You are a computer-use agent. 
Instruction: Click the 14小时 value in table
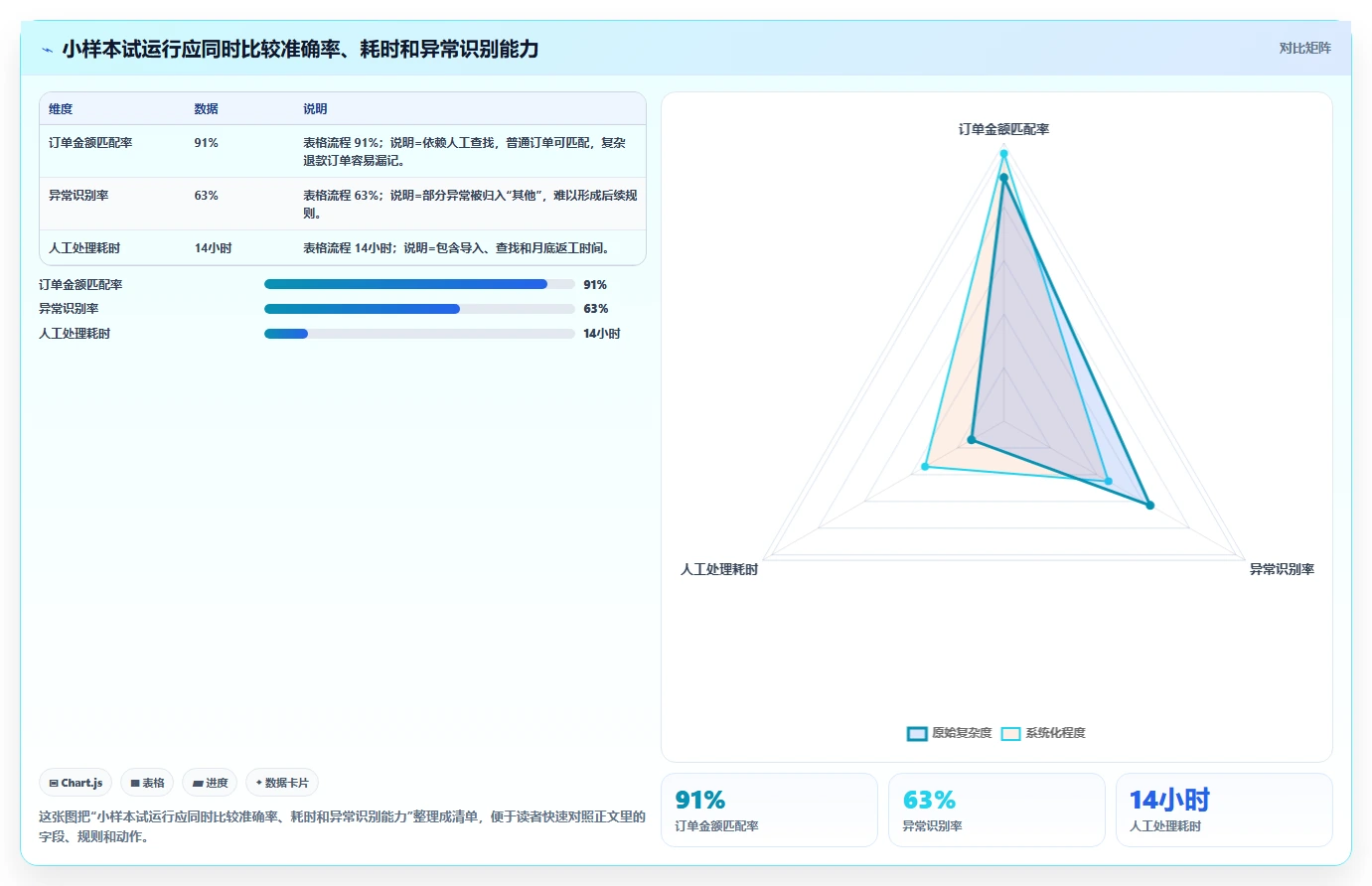pyautogui.click(x=213, y=248)
